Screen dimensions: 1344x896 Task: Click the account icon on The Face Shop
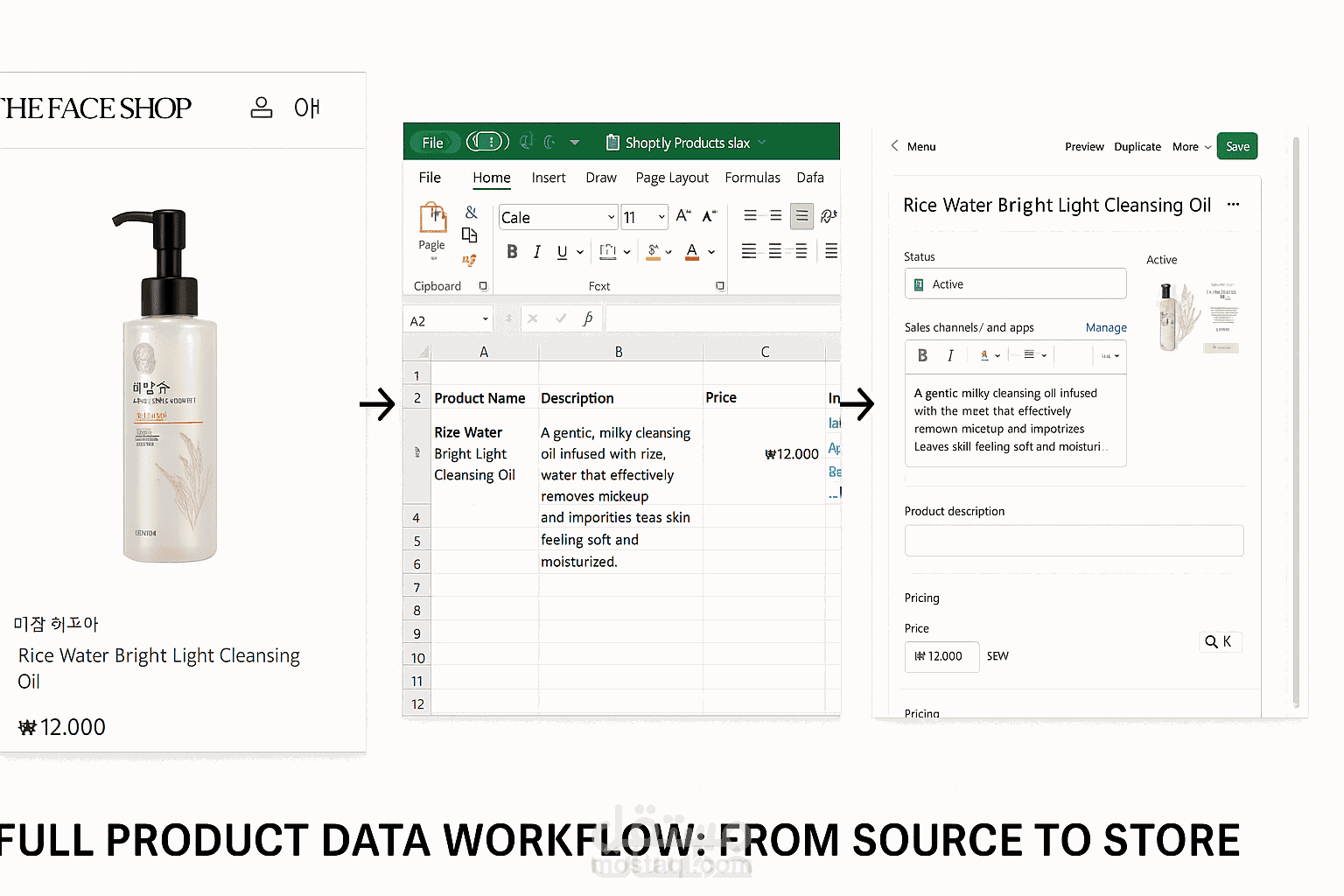(261, 108)
